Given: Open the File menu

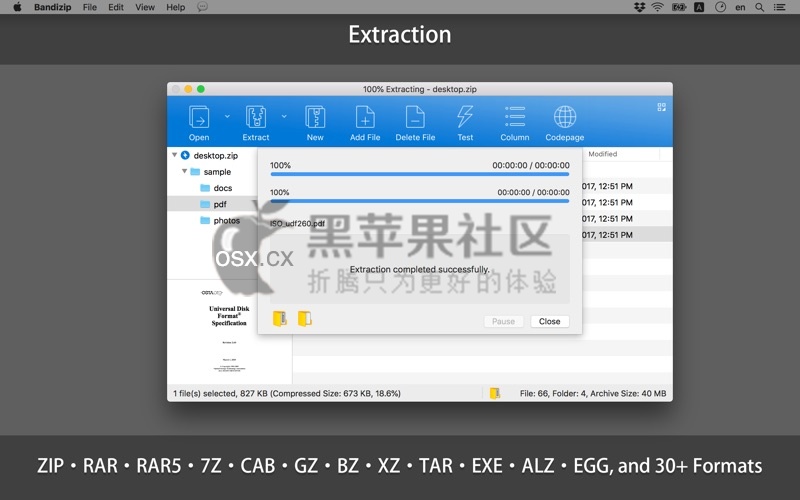Looking at the screenshot, I should pyautogui.click(x=90, y=7).
